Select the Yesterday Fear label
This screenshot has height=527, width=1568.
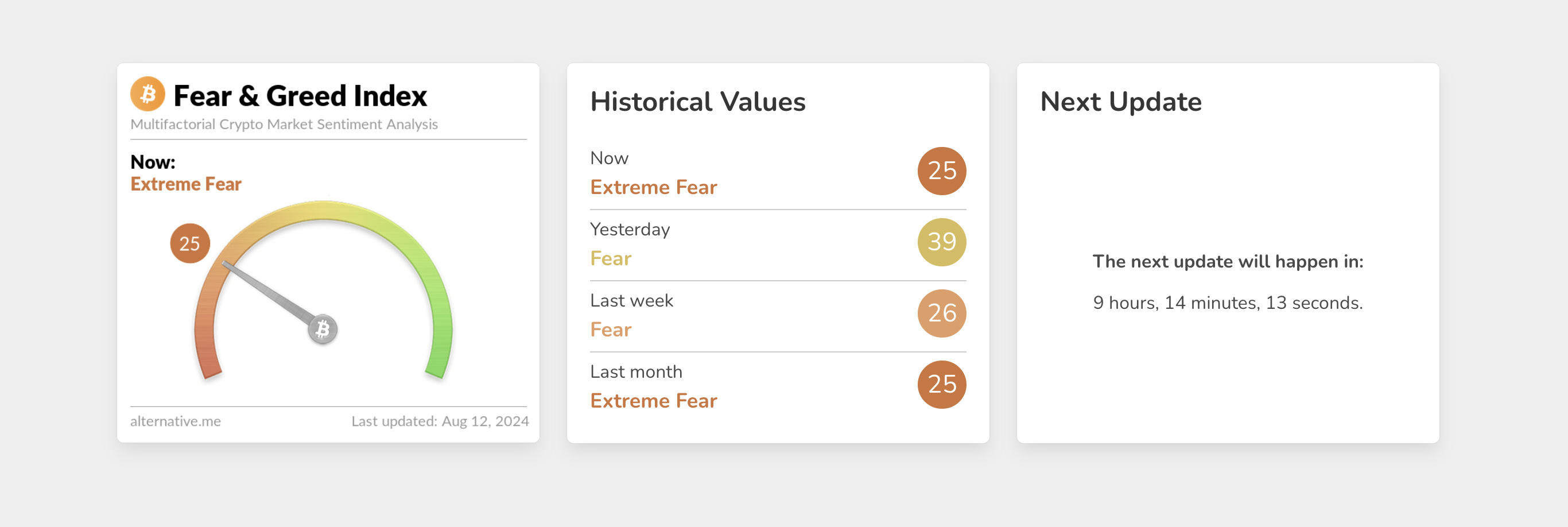click(611, 259)
